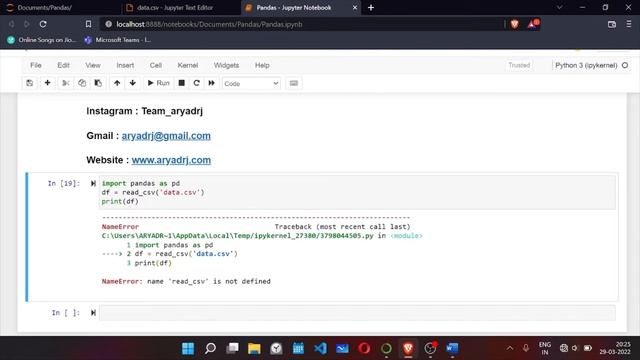Screen dimensions: 640x360
Task: Click the Python 3 (ipykernel) kernel name
Action: 586,65
